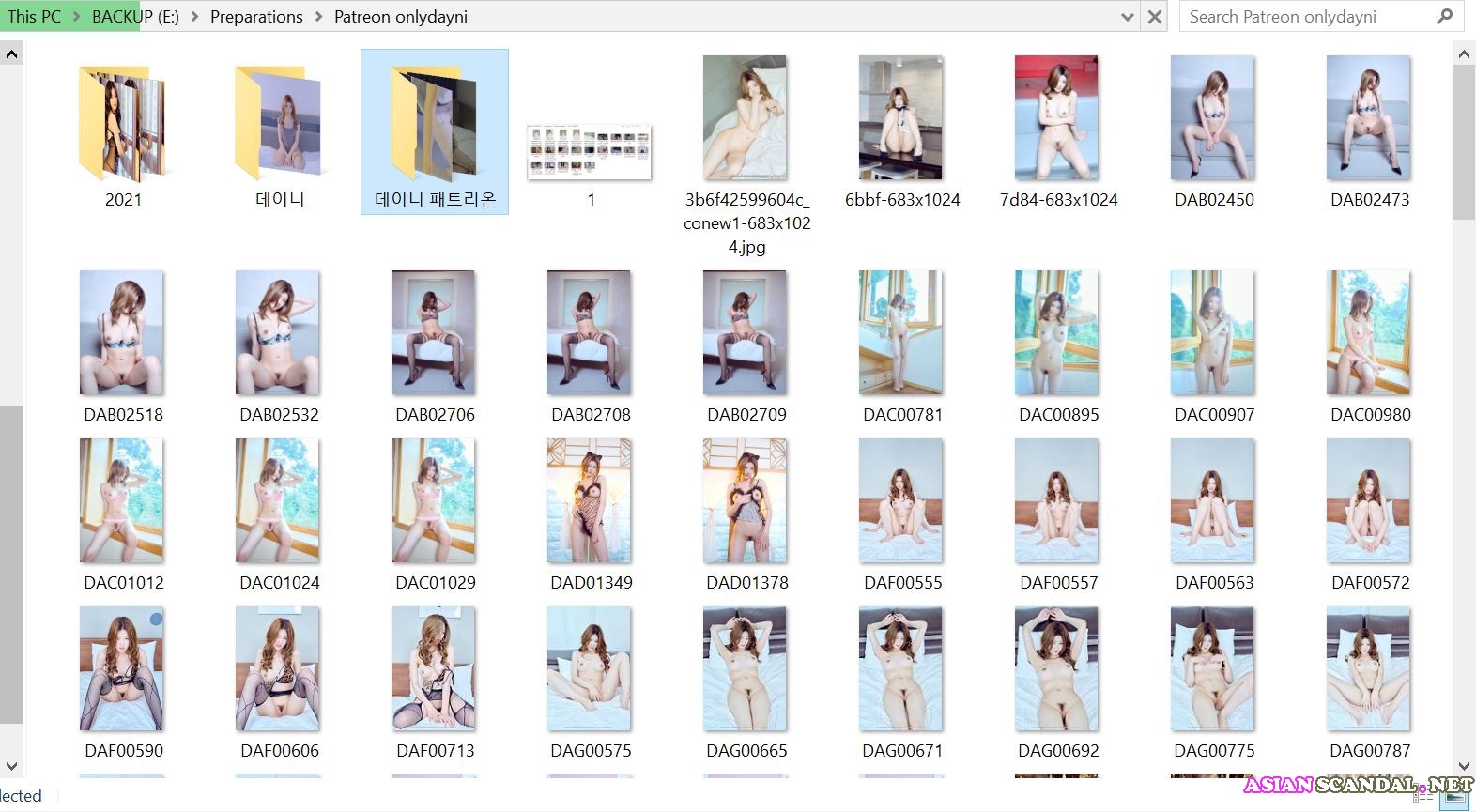Select the 6bbf-683x1024 file
This screenshot has height=812, width=1476.
[x=902, y=131]
